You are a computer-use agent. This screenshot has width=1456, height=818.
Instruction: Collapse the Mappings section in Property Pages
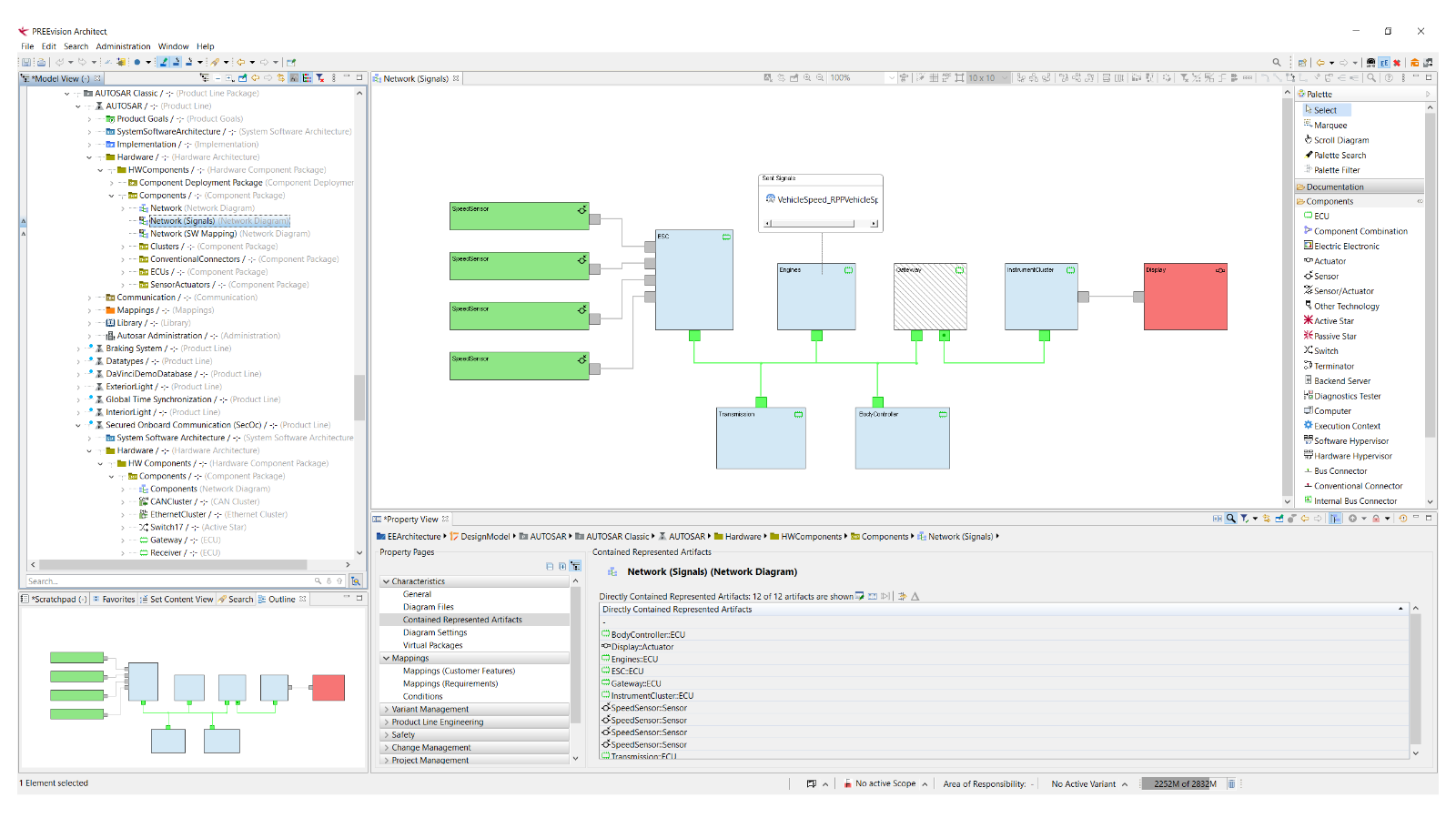click(386, 658)
